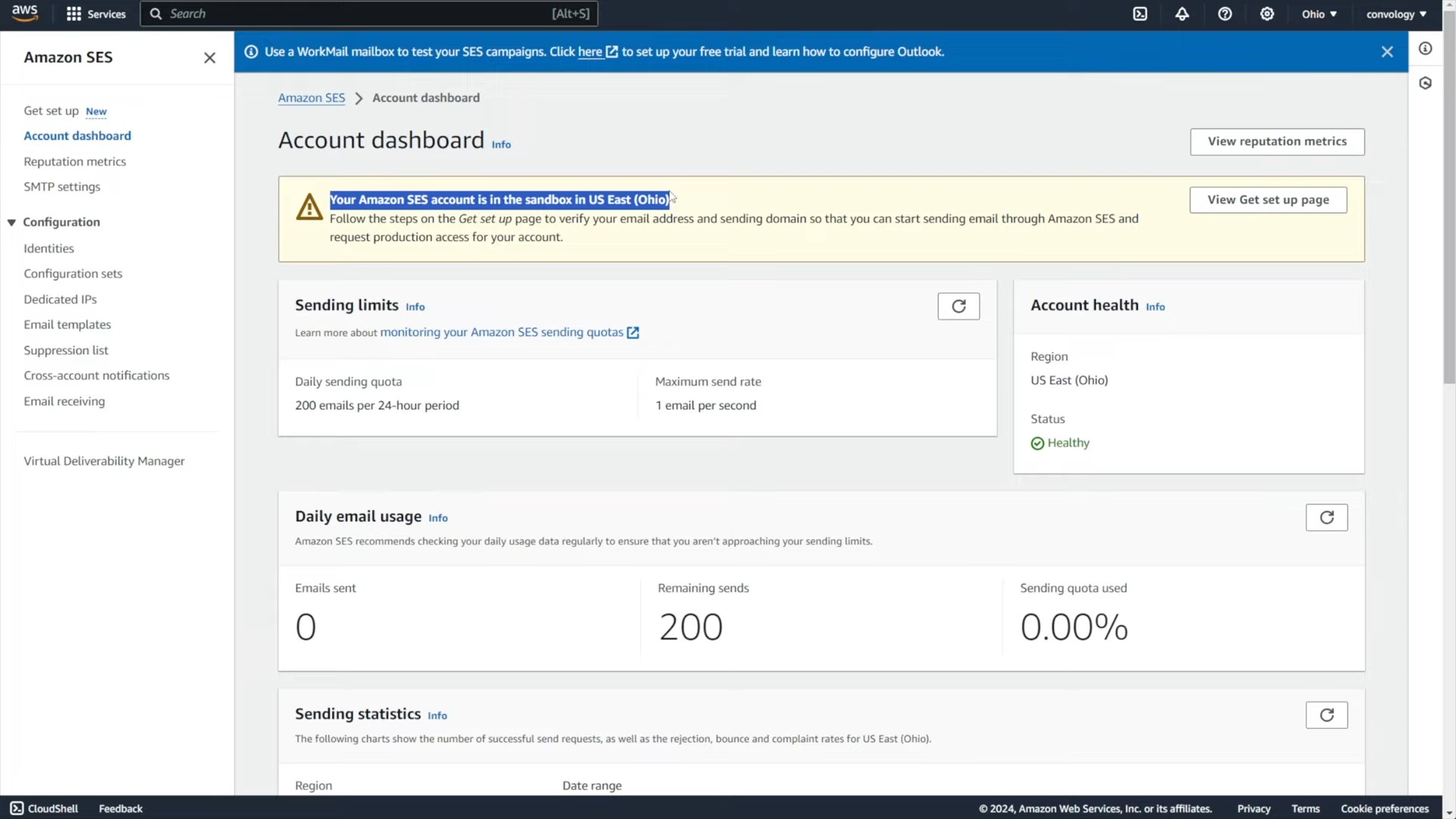Click the '0.00%' sending quota used value

tap(1074, 627)
